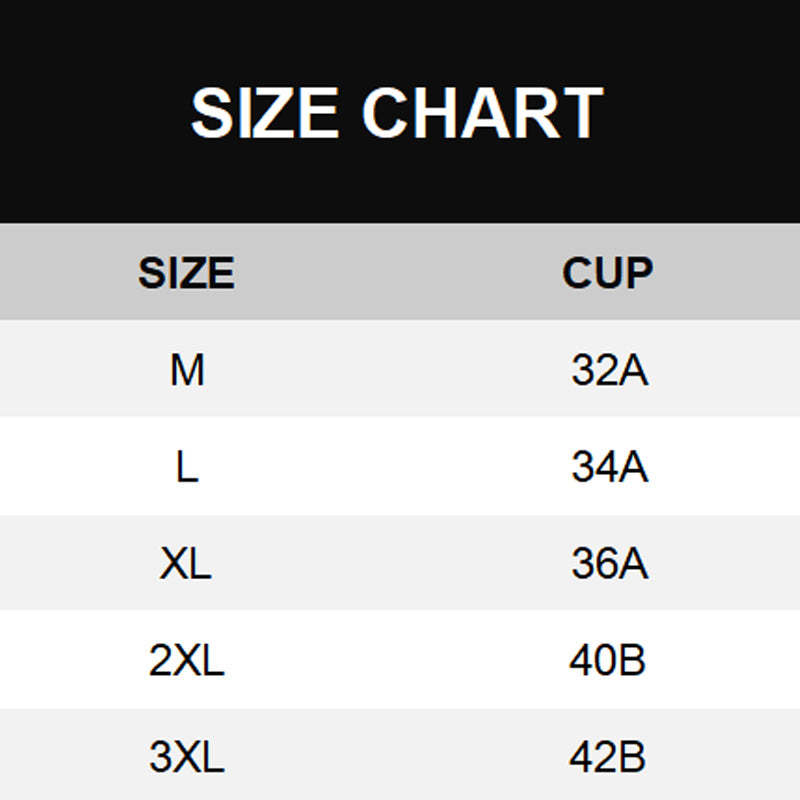Select the 34A cup value
Screen dimensions: 800x800
coord(609,467)
